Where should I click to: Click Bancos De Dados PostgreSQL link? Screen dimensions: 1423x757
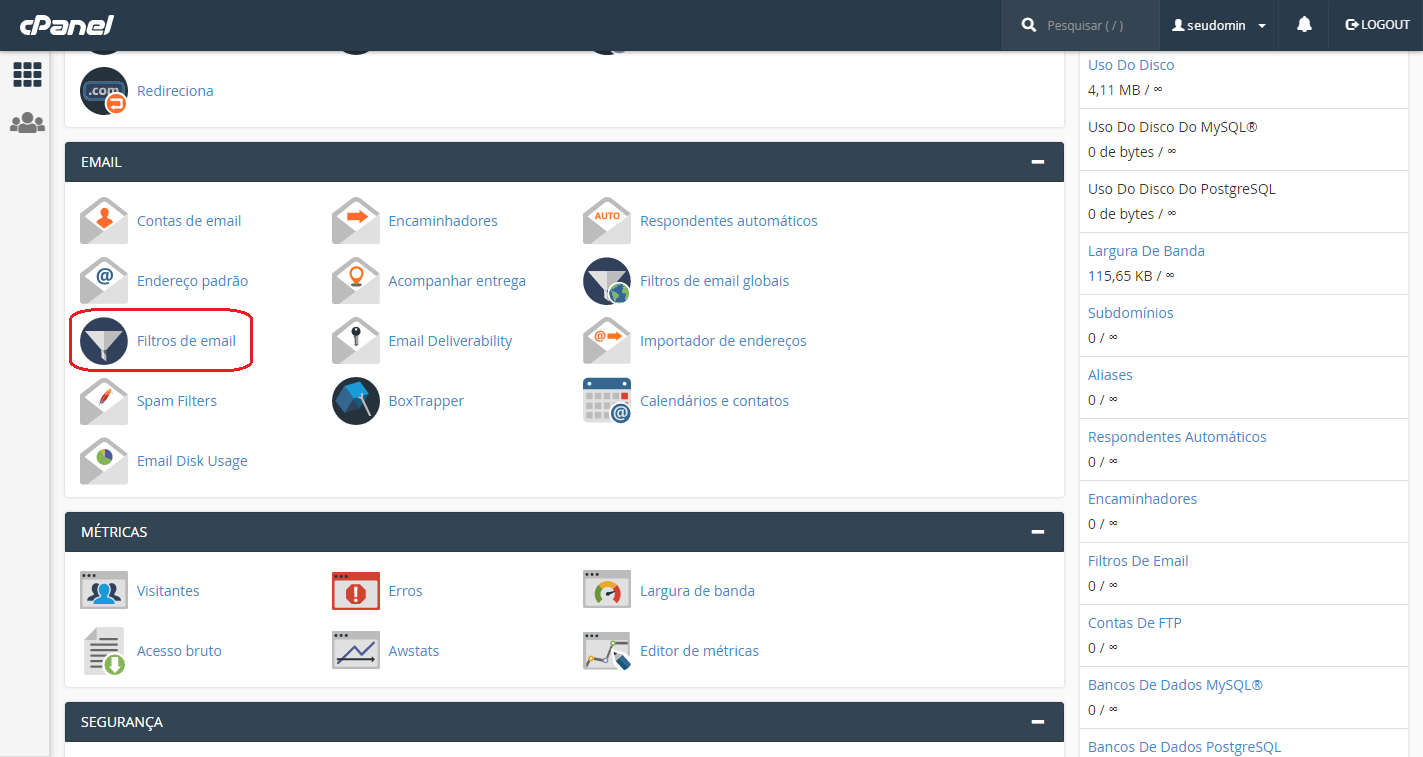click(1184, 747)
